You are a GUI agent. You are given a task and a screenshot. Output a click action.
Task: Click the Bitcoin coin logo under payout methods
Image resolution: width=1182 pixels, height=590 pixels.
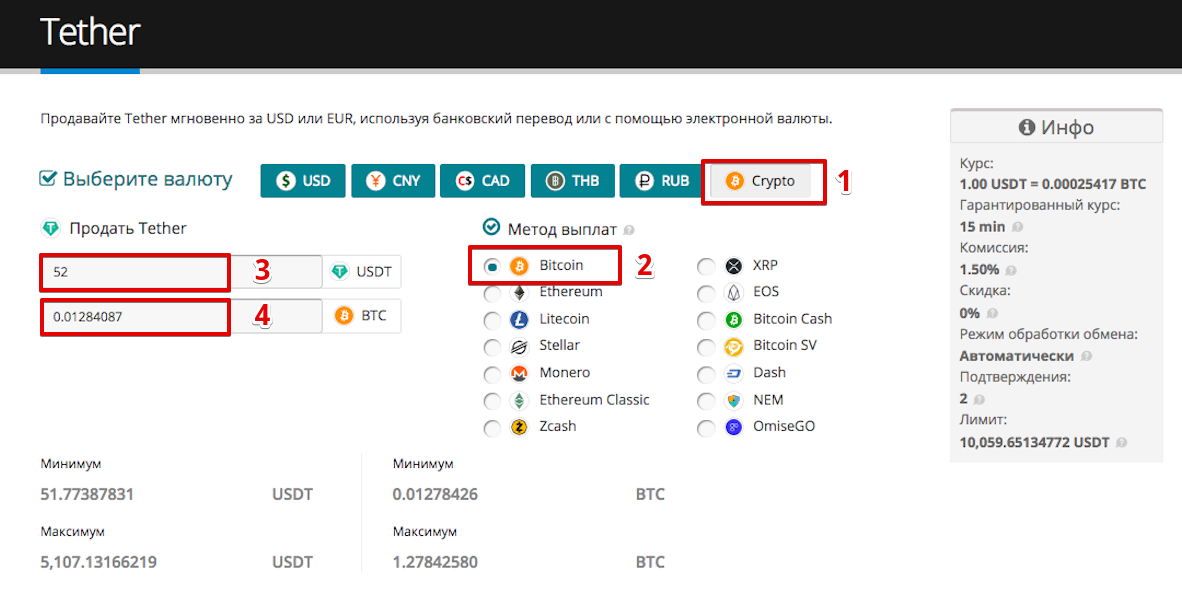[x=519, y=265]
